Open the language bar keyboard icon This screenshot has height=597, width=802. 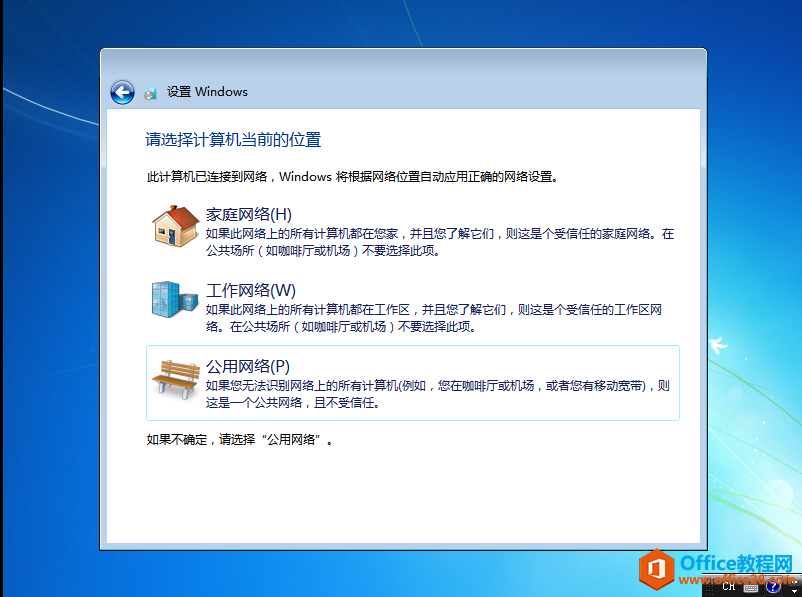tap(751, 588)
